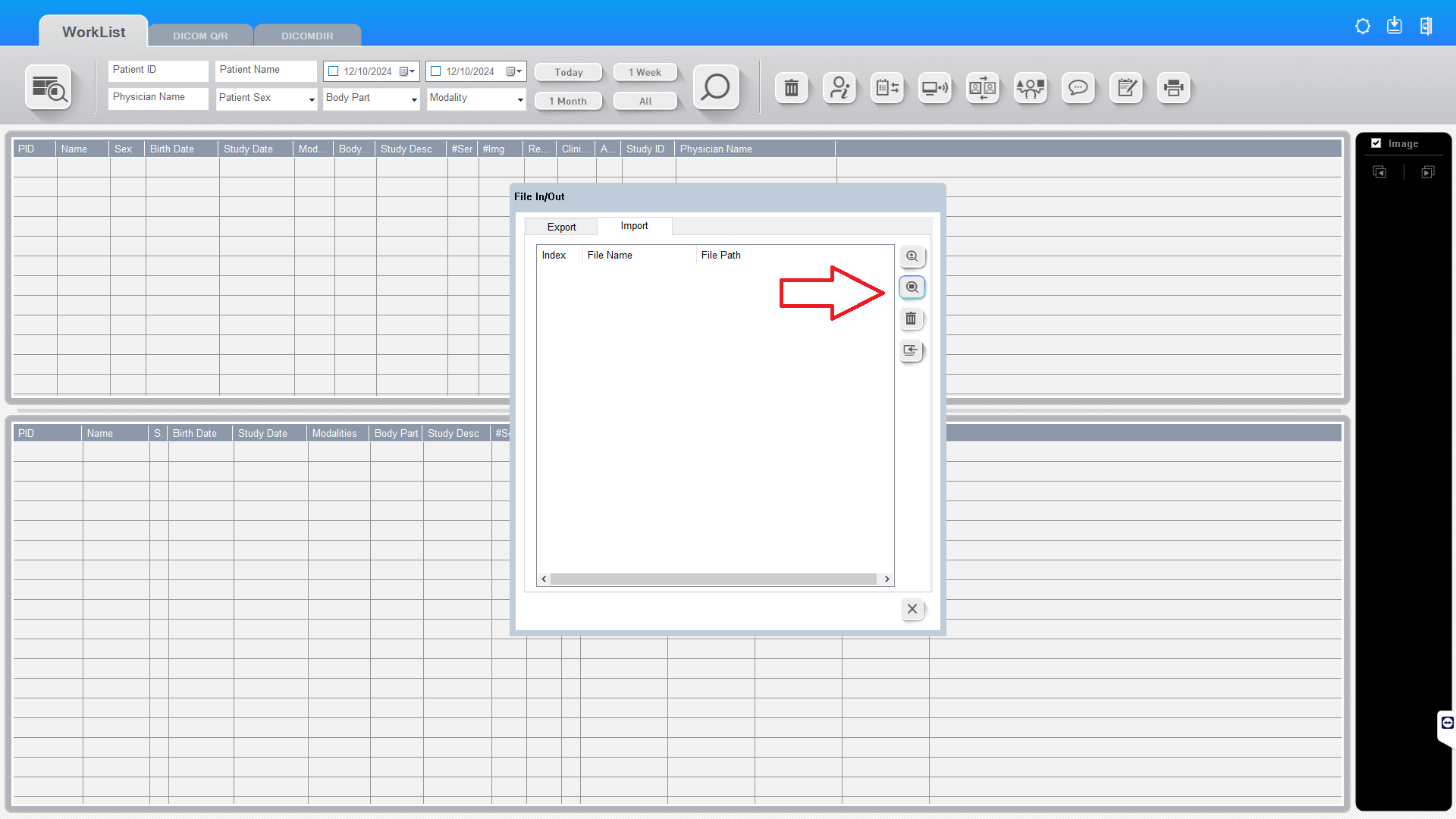1456x819 pixels.
Task: Open settings gear icon at top right
Action: pyautogui.click(x=1362, y=27)
